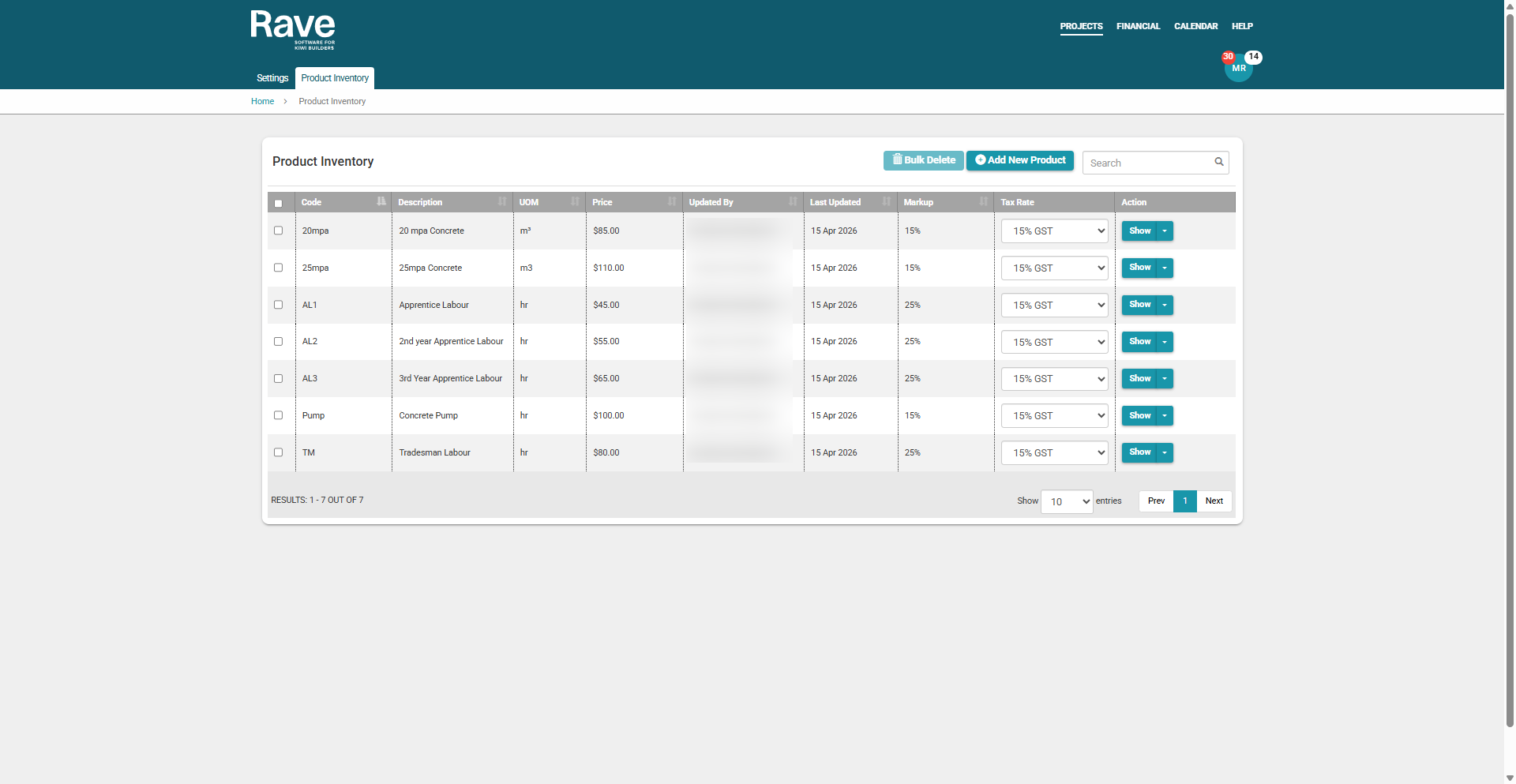Image resolution: width=1516 pixels, height=784 pixels.
Task: Open the MR user avatar menu
Action: (x=1238, y=69)
